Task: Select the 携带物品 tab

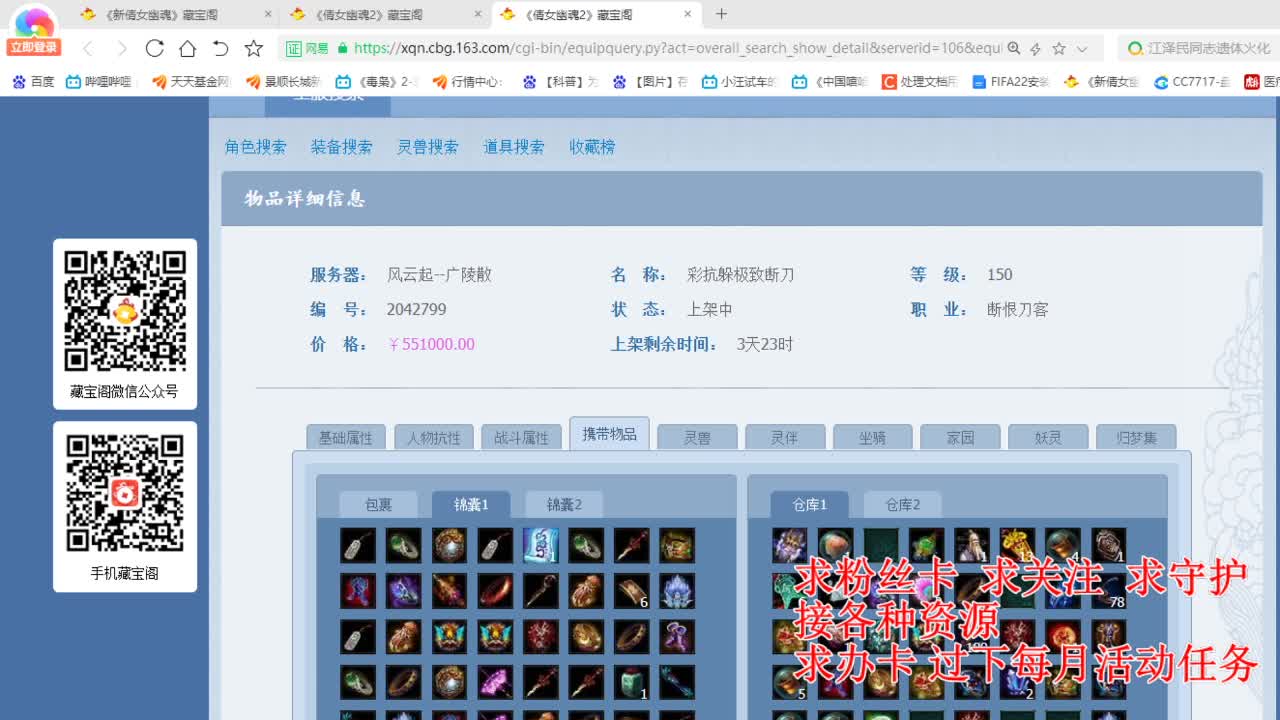Action: [610, 434]
